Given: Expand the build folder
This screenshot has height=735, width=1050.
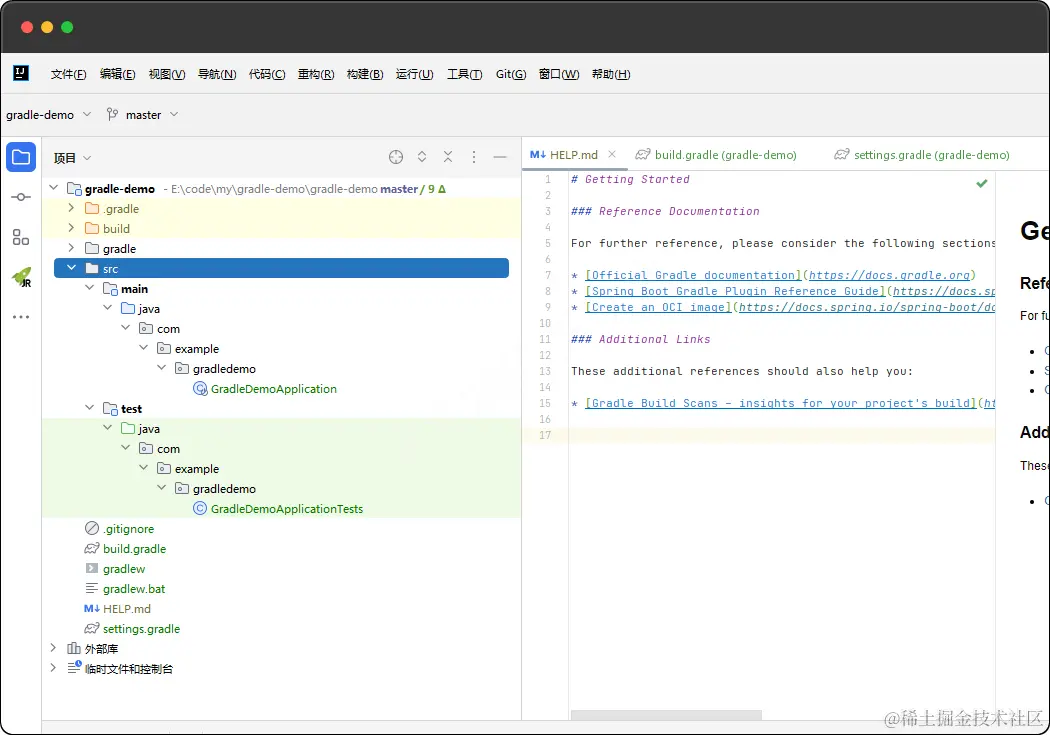Looking at the screenshot, I should pos(71,228).
